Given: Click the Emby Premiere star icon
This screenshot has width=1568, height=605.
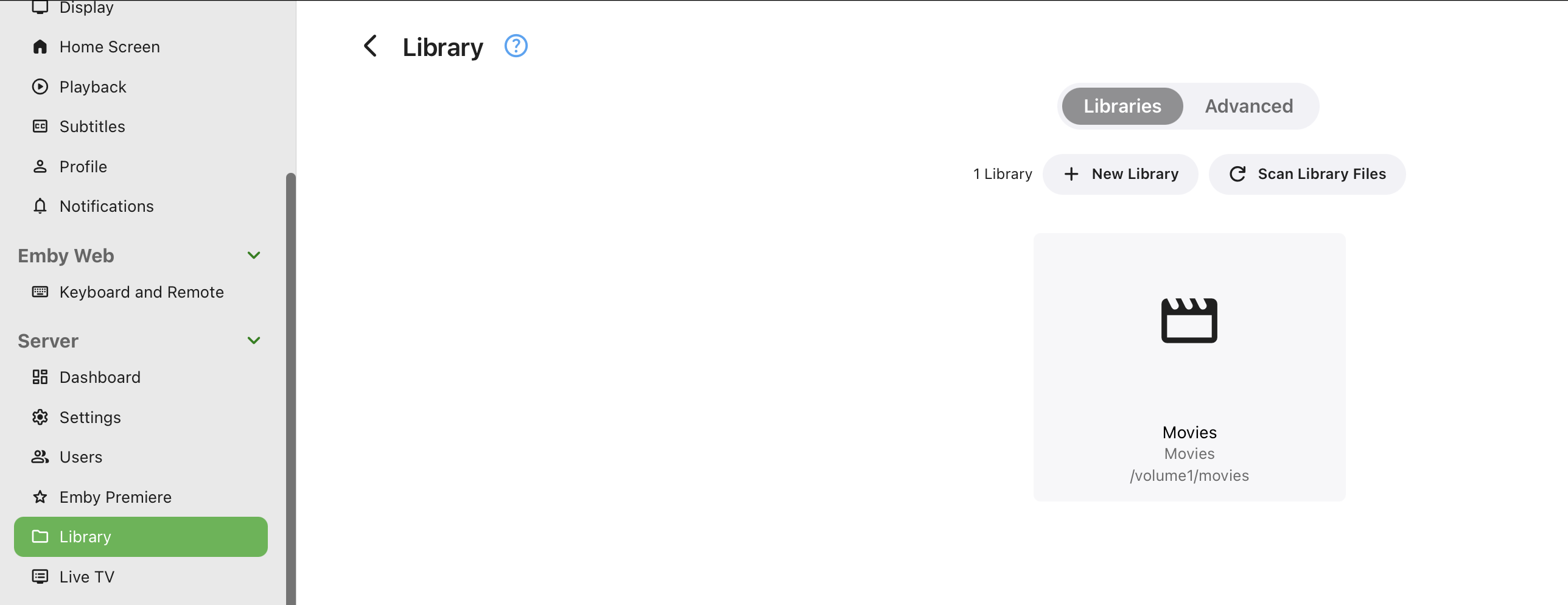Looking at the screenshot, I should [40, 497].
